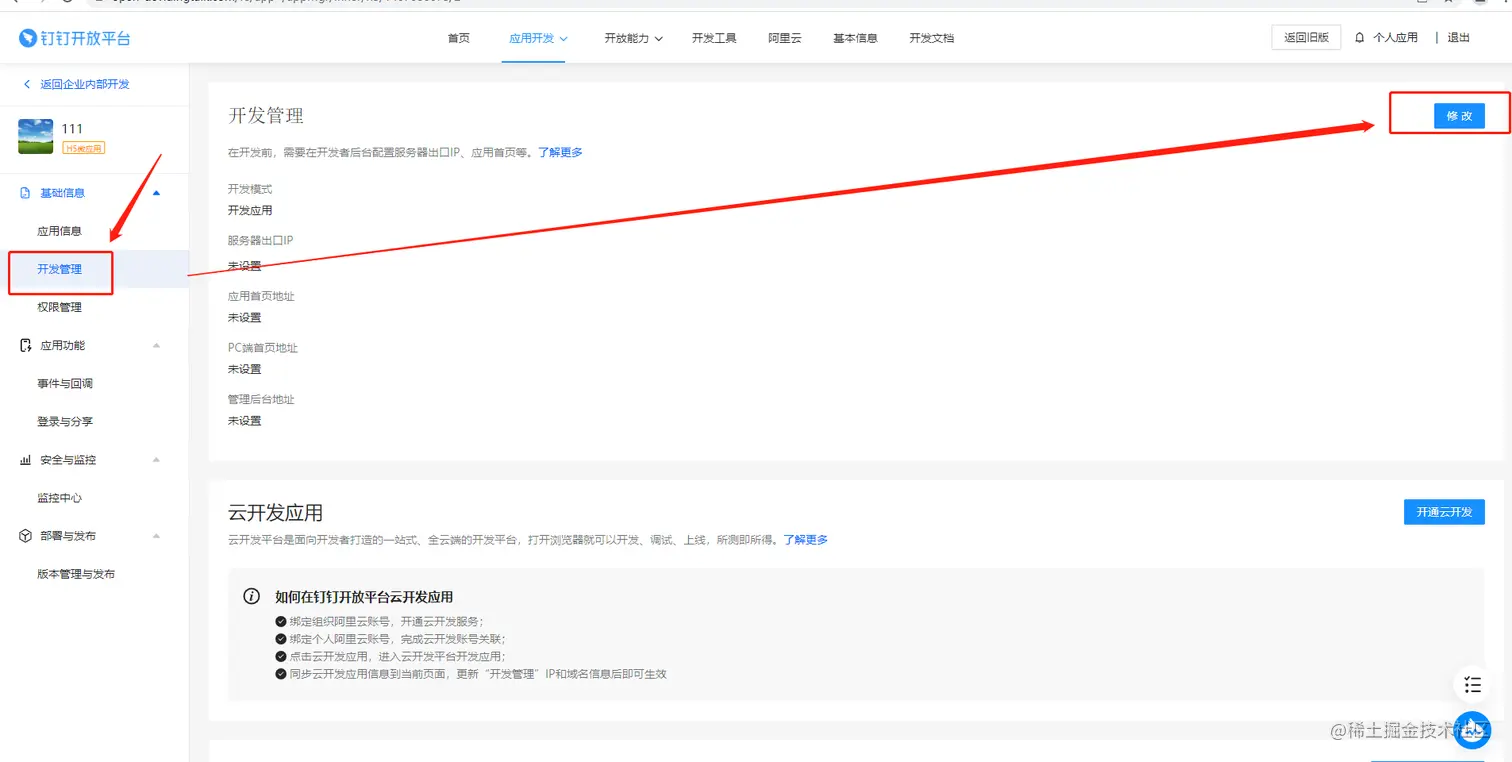Screen dimensions: 1512x762
Task: Open the 开放能力 dropdown menu
Action: coord(626,37)
